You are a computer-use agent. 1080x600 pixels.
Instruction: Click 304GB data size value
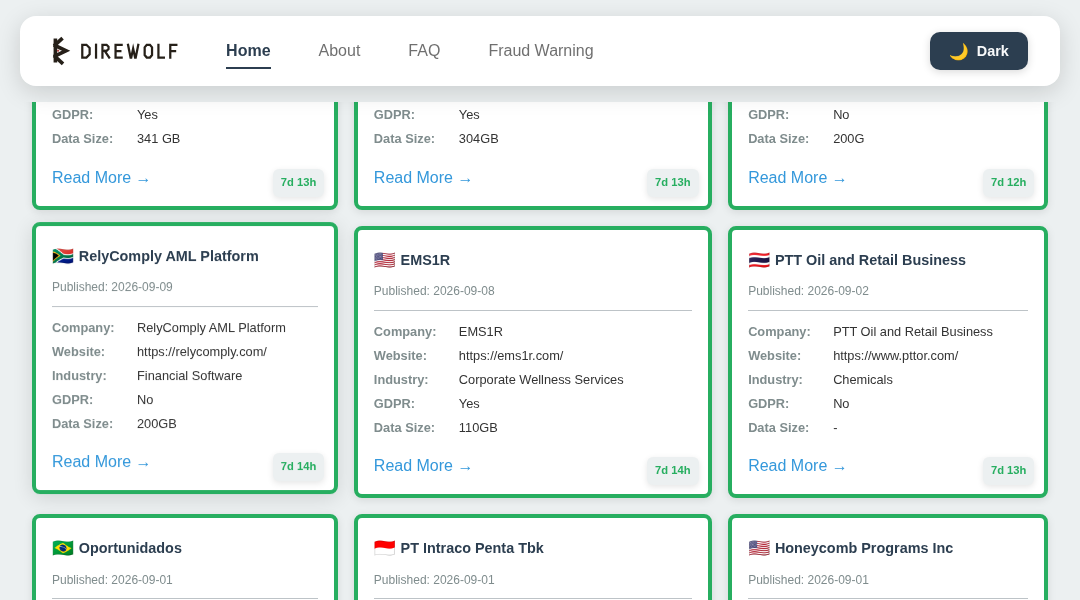[479, 139]
